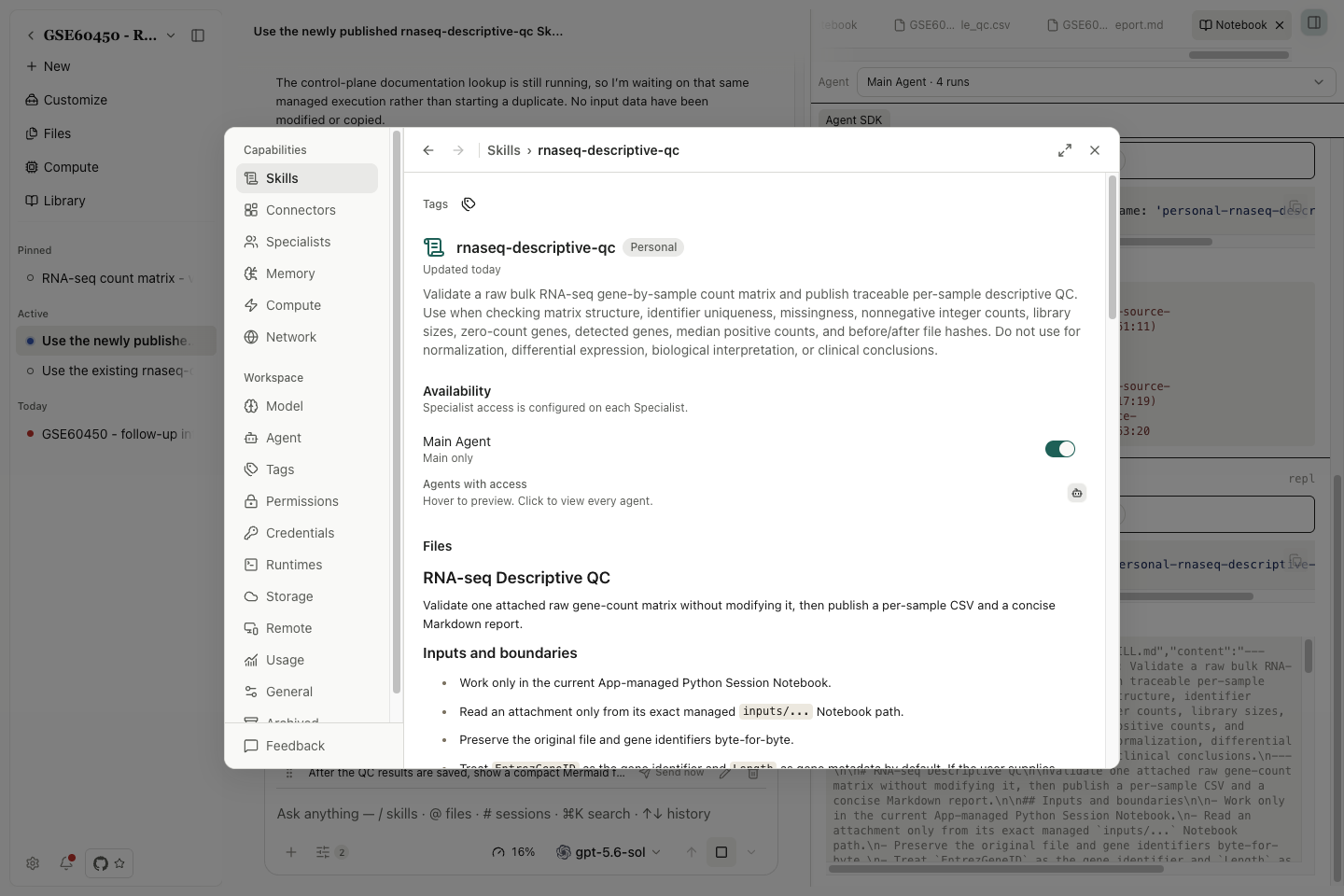
Task: Close the Notebook tab
Action: (1280, 25)
